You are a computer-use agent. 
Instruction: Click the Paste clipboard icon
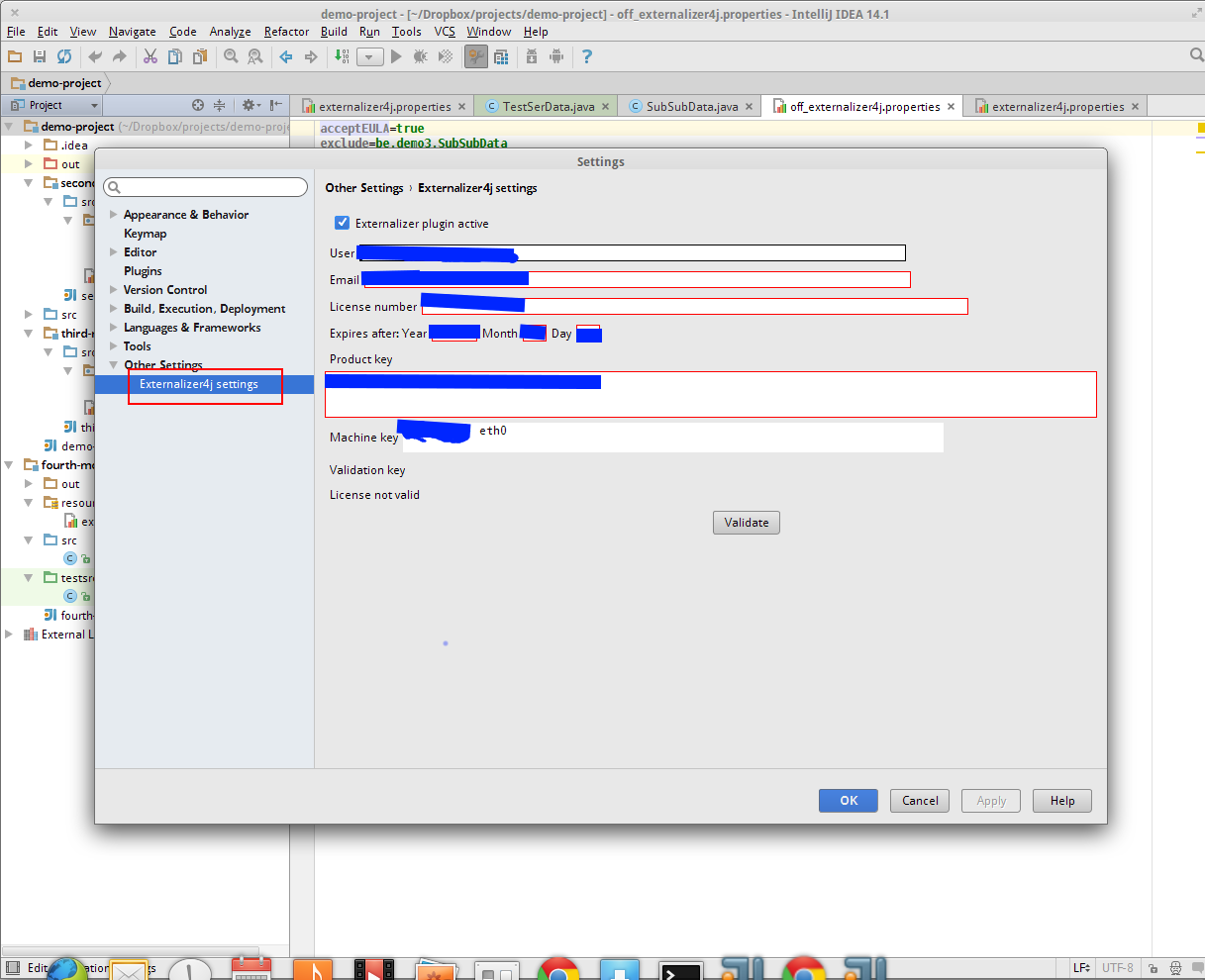[x=200, y=56]
